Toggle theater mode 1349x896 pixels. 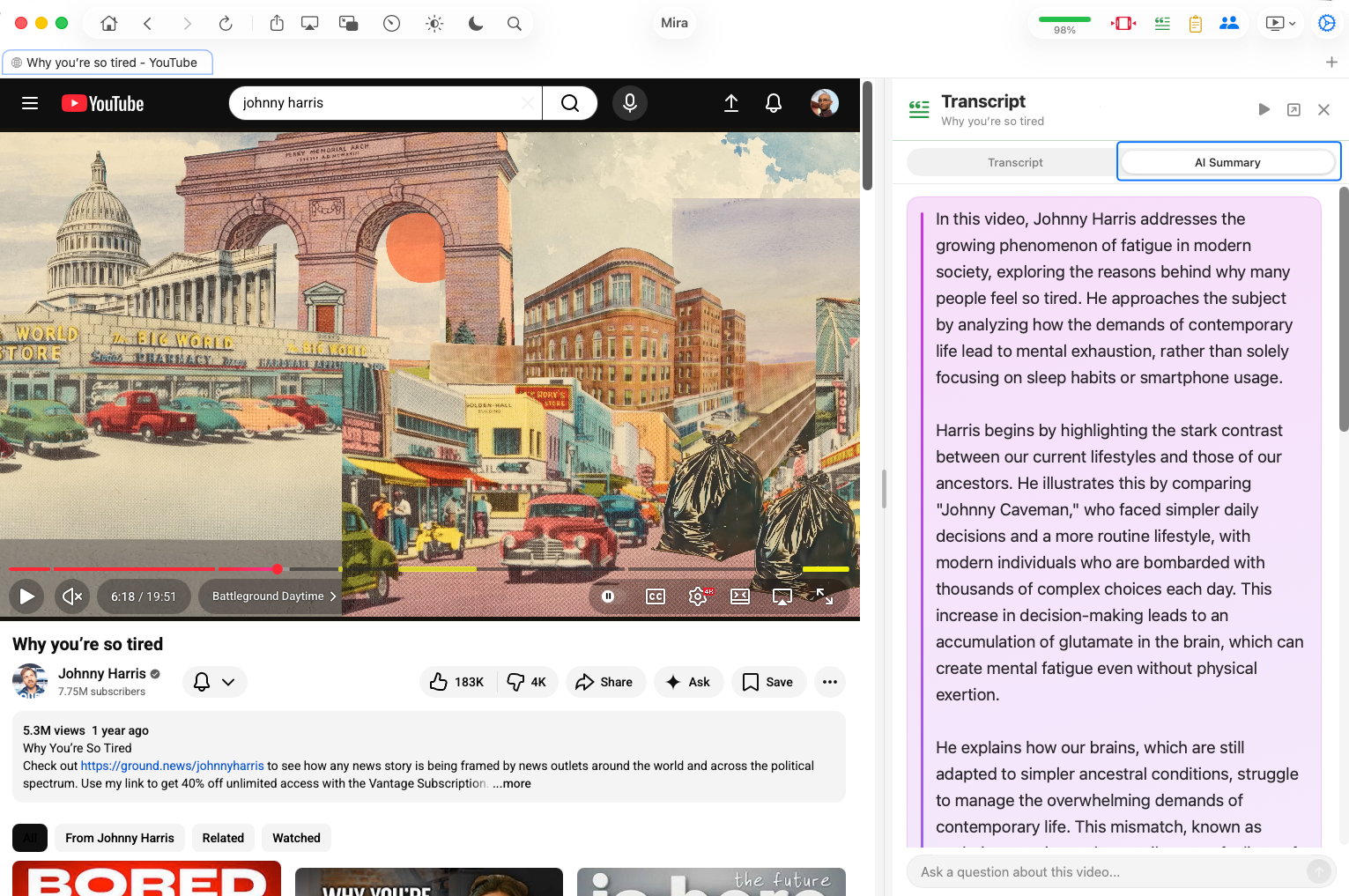pyautogui.click(x=740, y=596)
